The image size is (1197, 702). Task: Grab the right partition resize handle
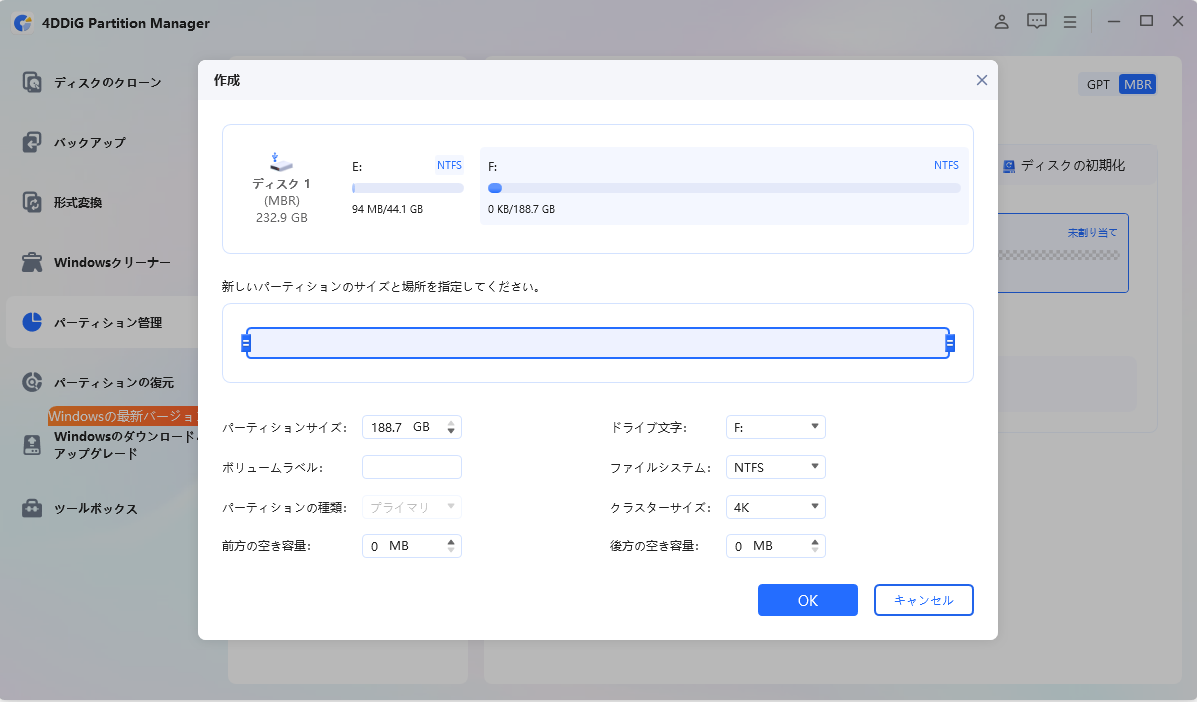(950, 343)
